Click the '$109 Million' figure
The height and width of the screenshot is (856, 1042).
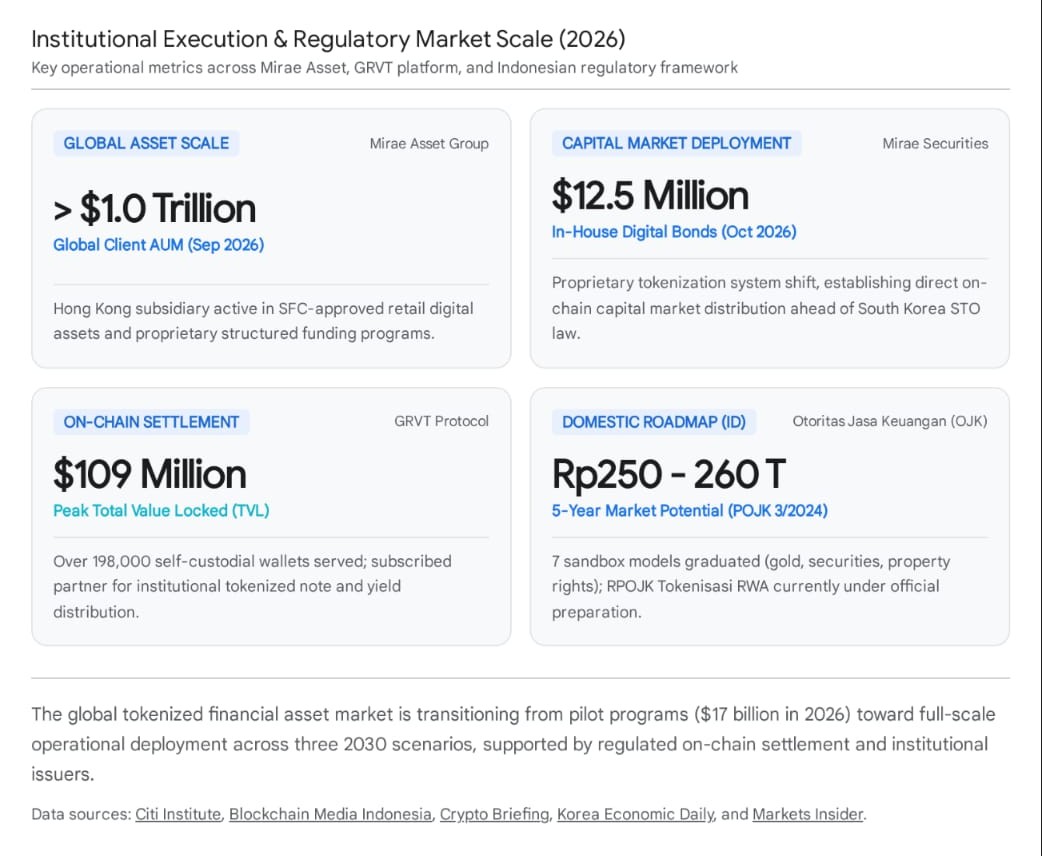[150, 475]
